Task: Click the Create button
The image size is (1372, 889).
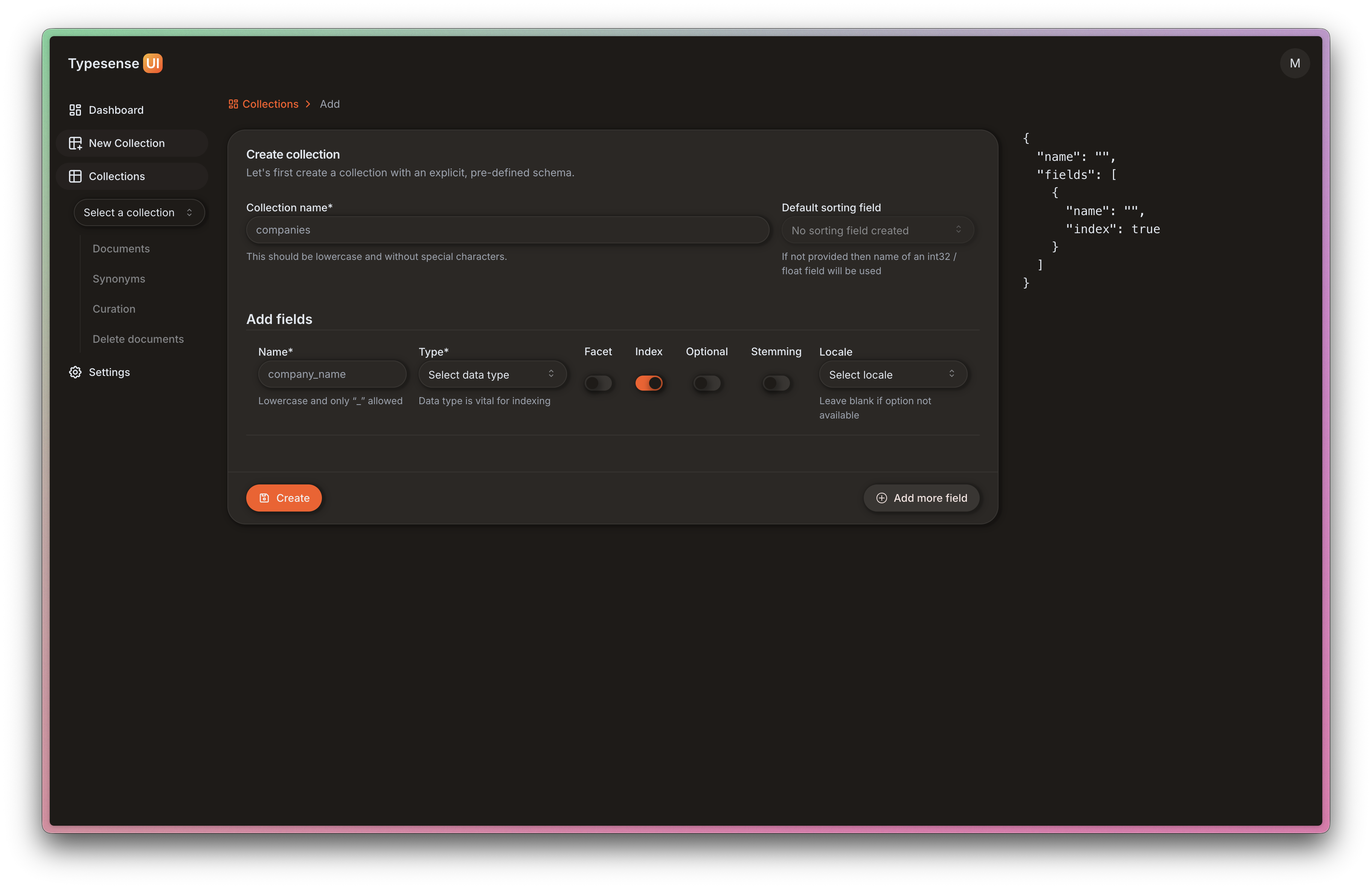Action: (284, 498)
